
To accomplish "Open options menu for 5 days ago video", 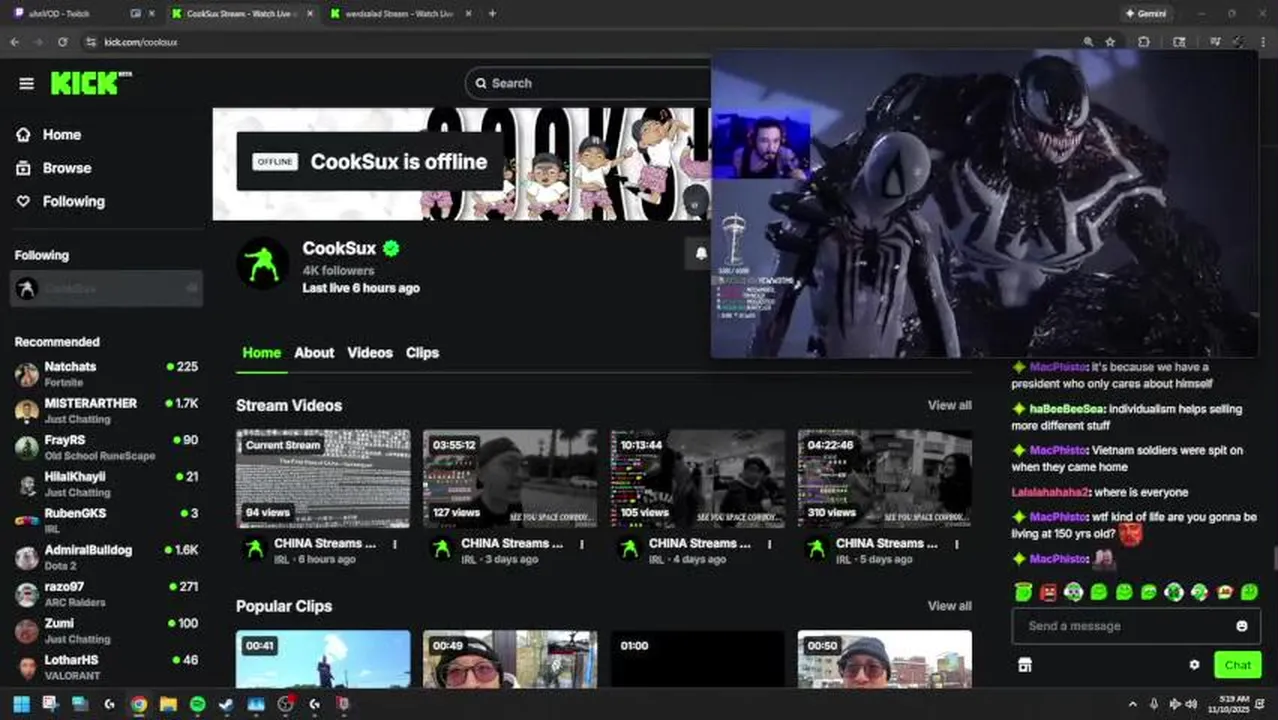I will (x=957, y=545).
